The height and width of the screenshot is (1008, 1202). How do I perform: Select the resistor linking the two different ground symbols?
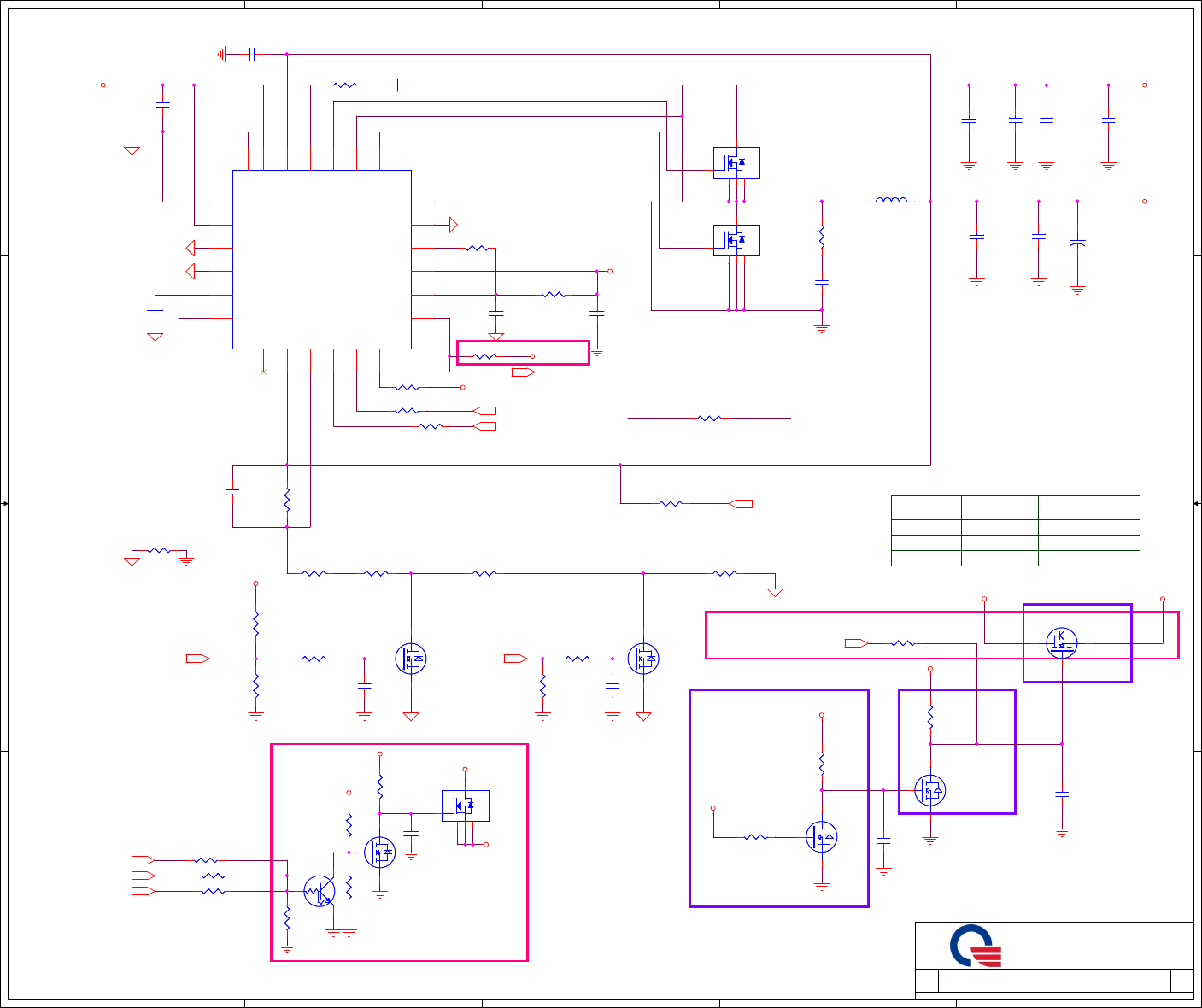click(x=159, y=550)
